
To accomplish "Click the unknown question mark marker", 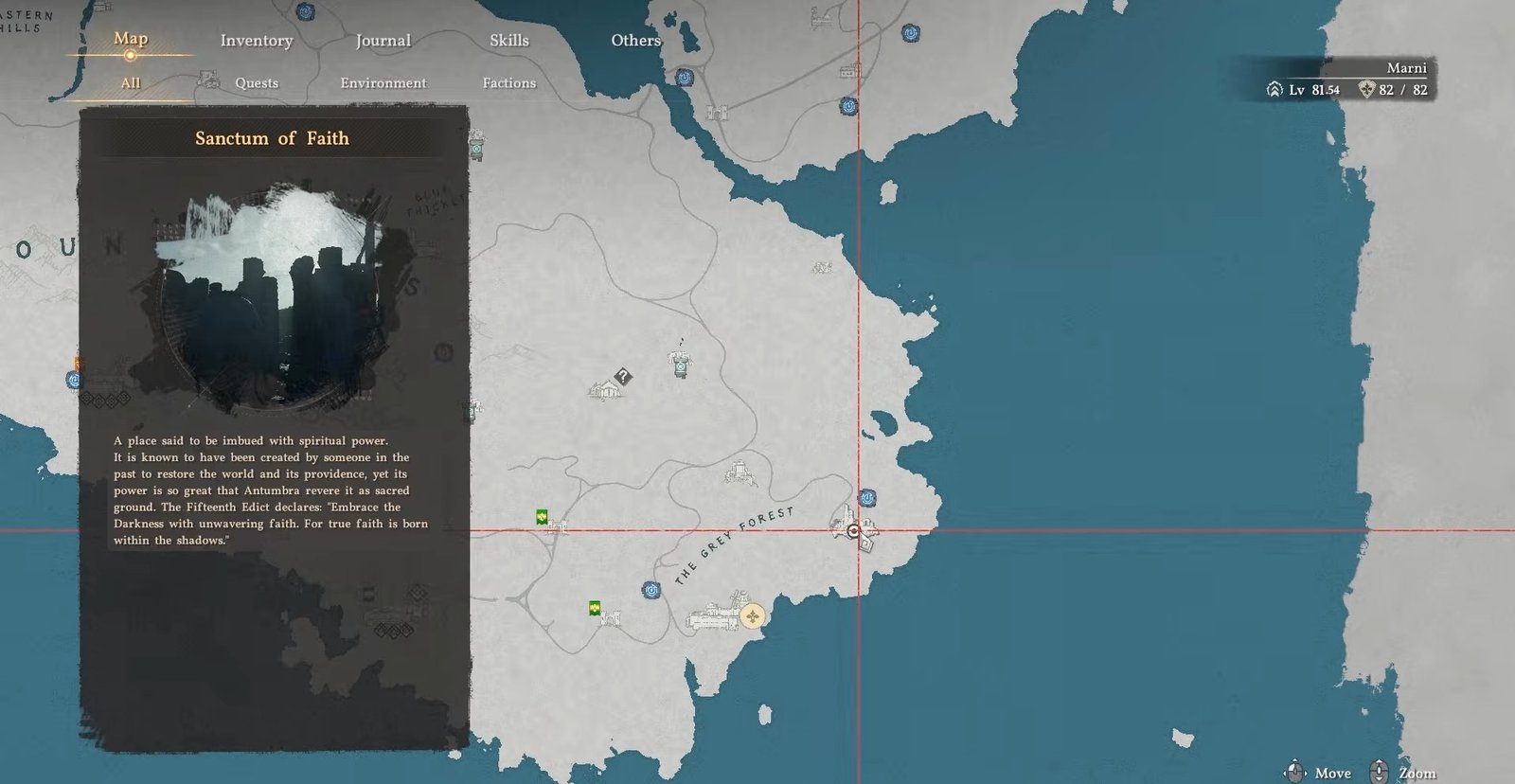I will [622, 377].
